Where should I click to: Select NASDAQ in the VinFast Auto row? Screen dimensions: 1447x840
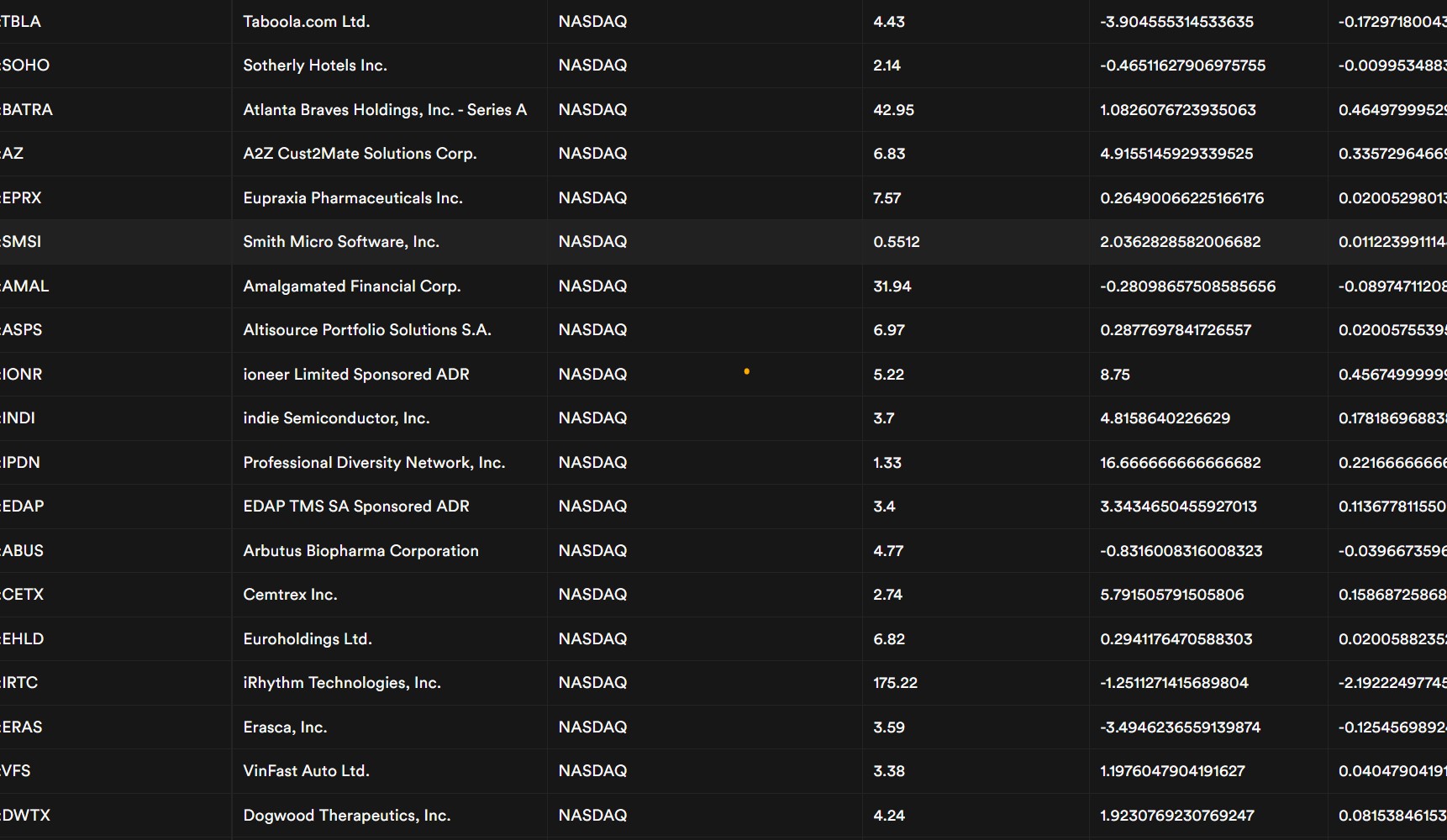(592, 771)
